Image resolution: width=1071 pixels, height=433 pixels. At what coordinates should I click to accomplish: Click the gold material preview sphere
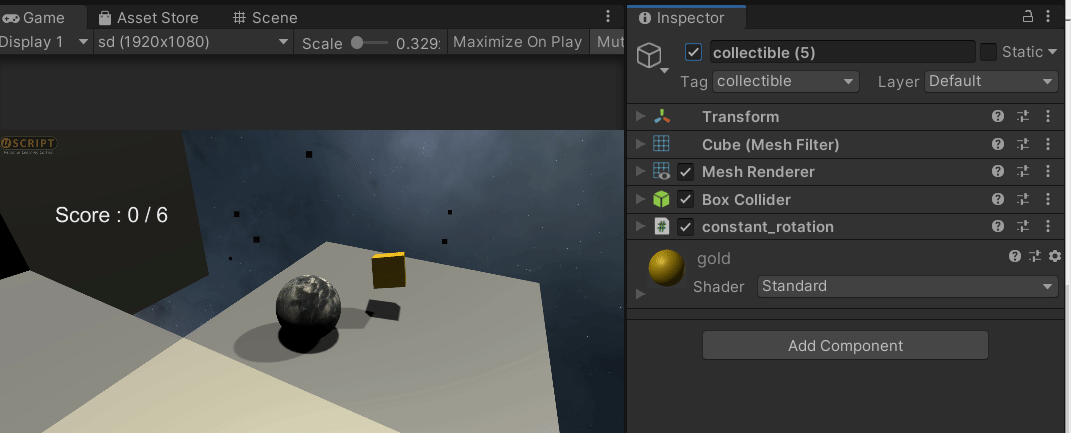coord(666,267)
